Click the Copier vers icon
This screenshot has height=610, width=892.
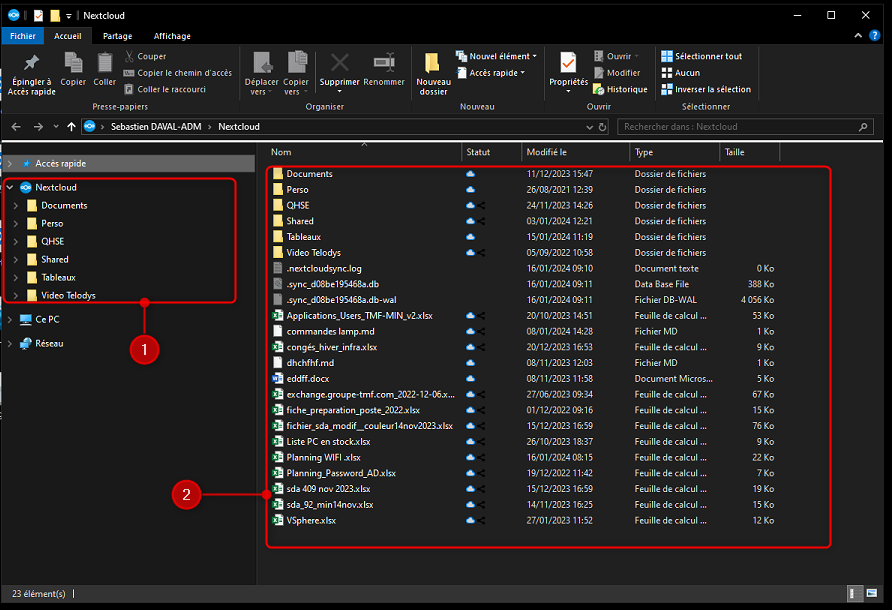(x=296, y=63)
